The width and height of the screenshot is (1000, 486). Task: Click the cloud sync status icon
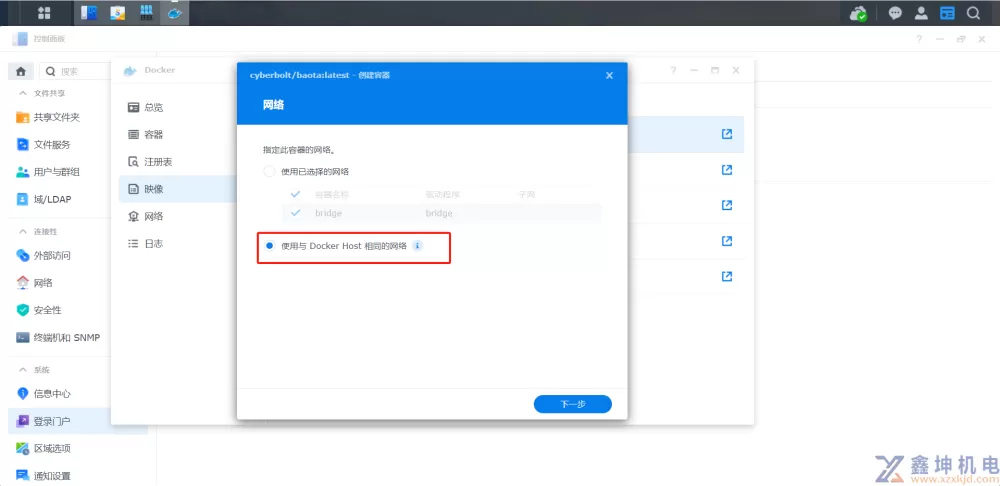click(858, 13)
